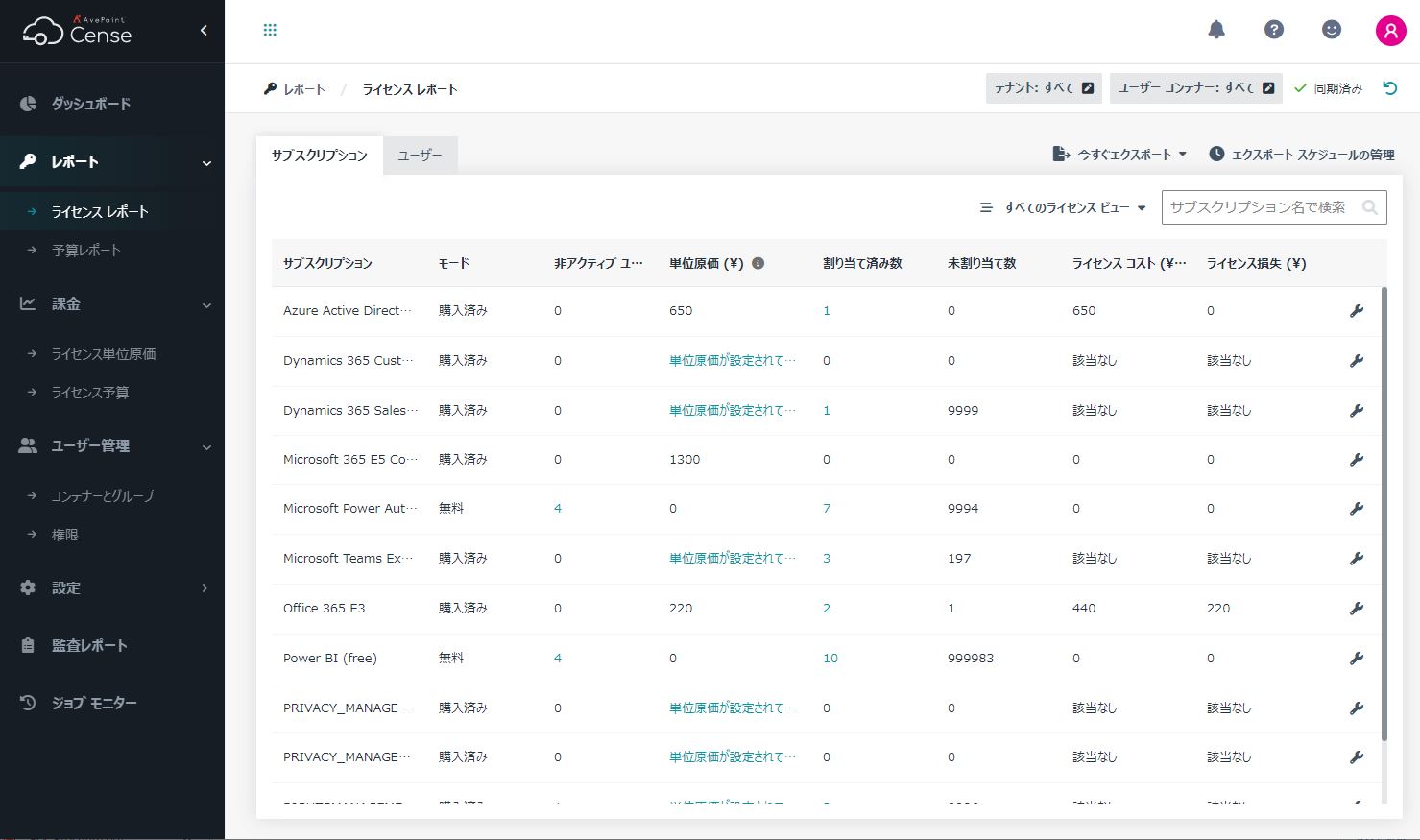Image resolution: width=1420 pixels, height=840 pixels.
Task: Expand the 設定 sidebar section
Action: [205, 588]
